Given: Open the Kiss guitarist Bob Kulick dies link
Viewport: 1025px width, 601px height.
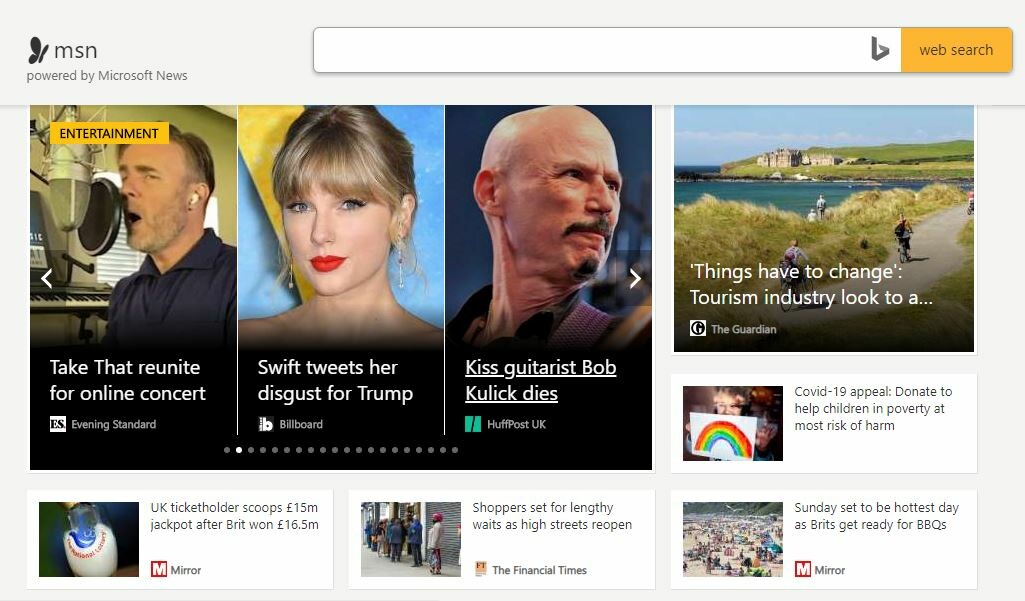Looking at the screenshot, I should pos(541,380).
